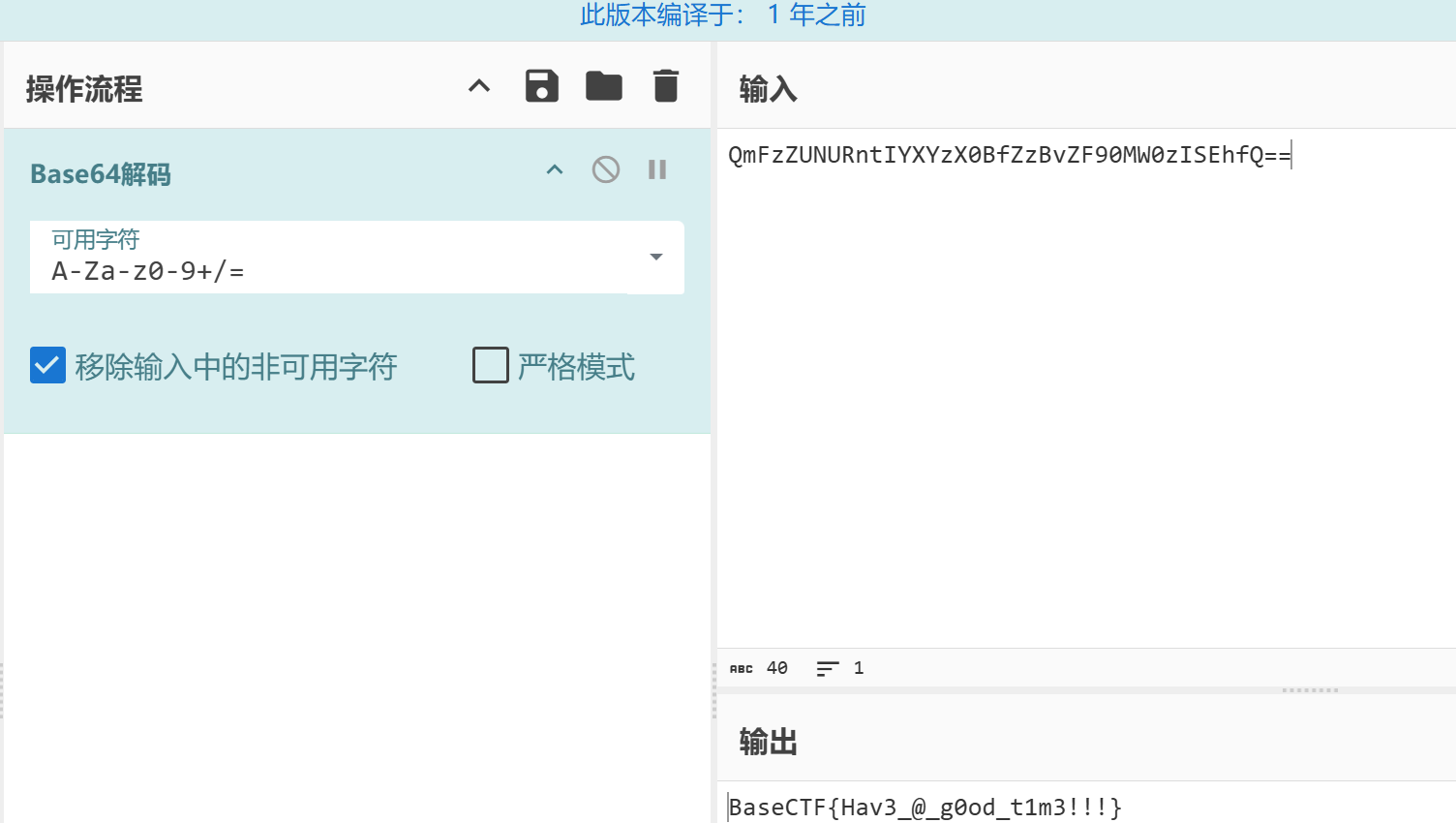
Task: Disable the Base64解码 operation
Action: point(606,170)
